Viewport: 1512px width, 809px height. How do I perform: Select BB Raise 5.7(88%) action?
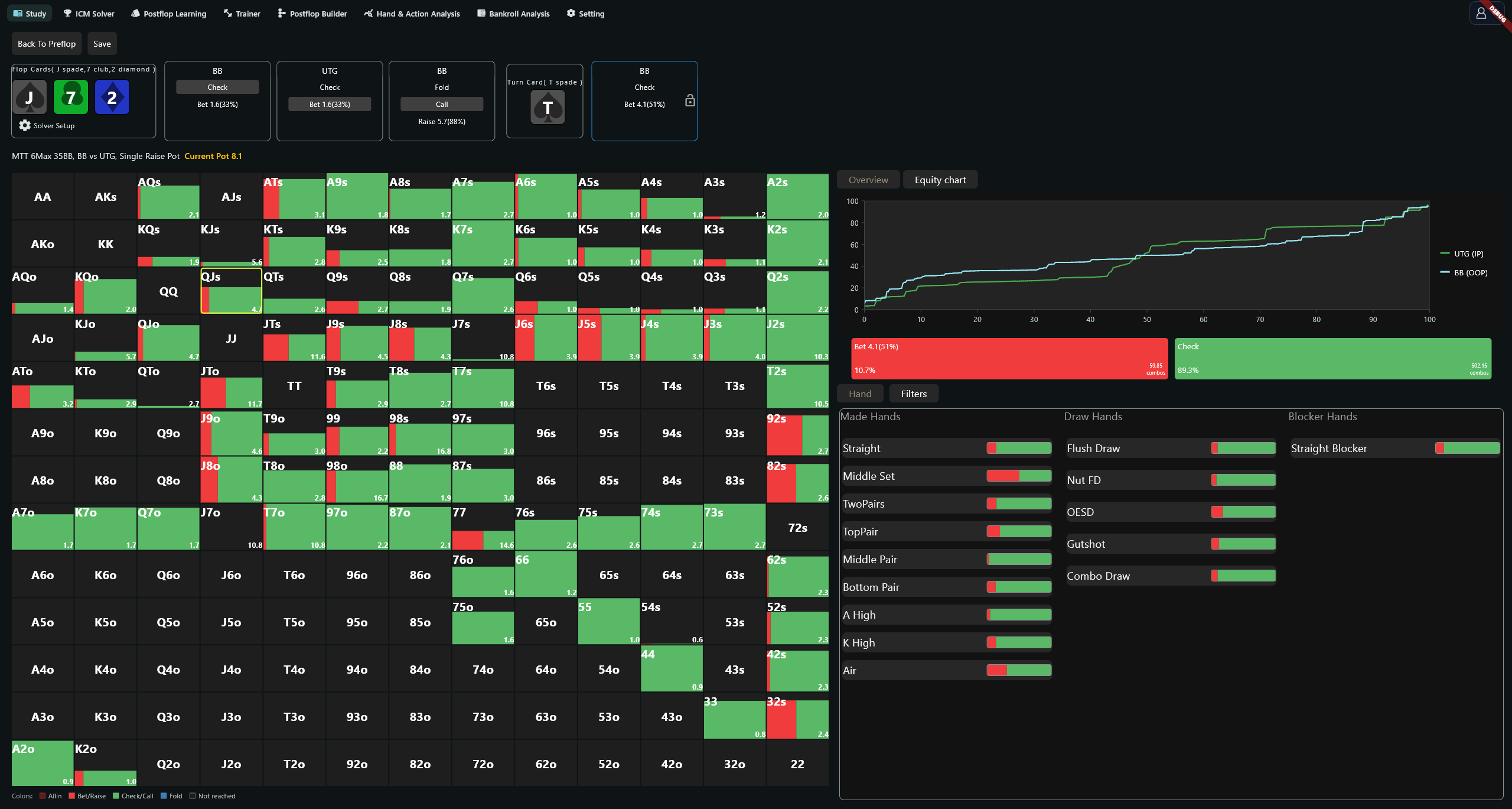442,121
